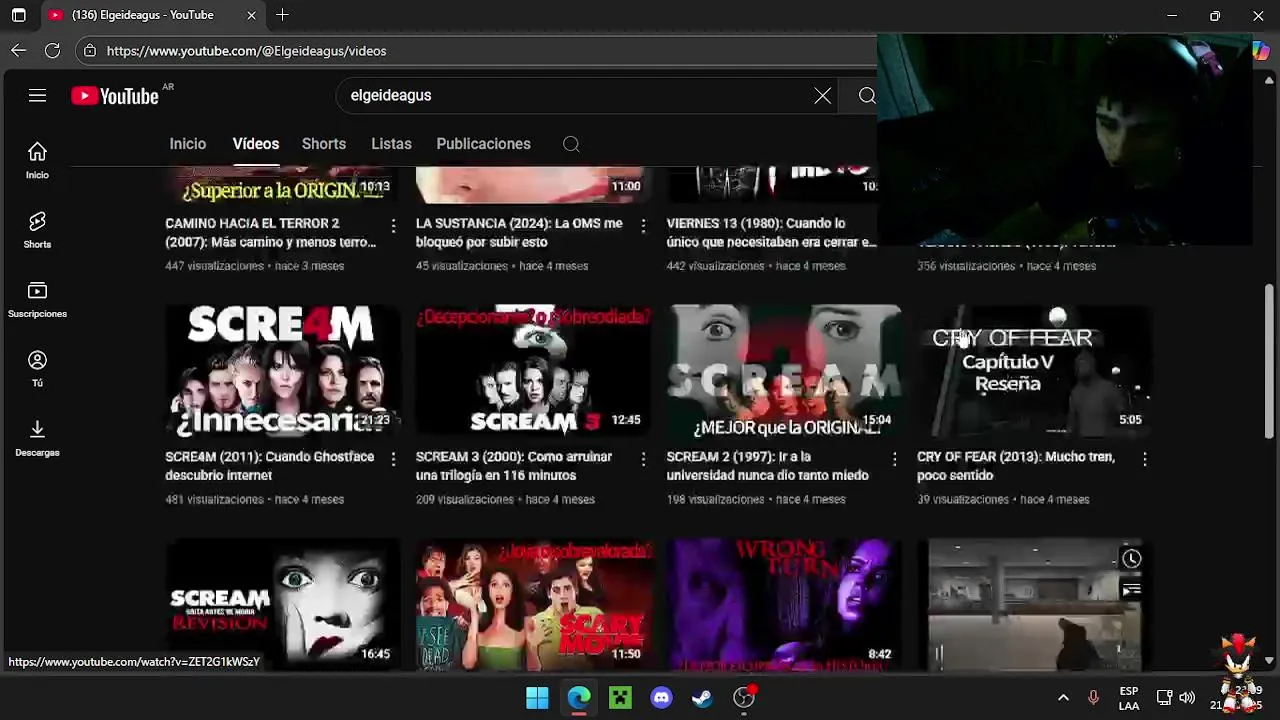The image size is (1280, 720).
Task: Open a new browser tab
Action: (282, 15)
